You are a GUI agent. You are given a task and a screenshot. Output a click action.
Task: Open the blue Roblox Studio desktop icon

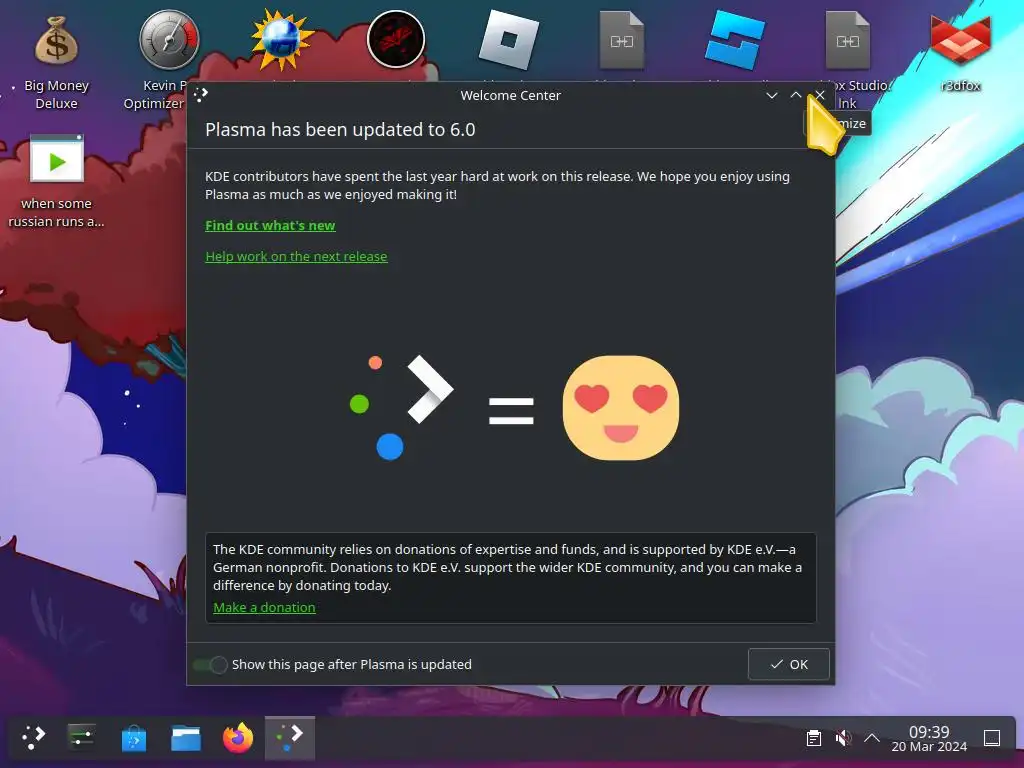tap(735, 40)
